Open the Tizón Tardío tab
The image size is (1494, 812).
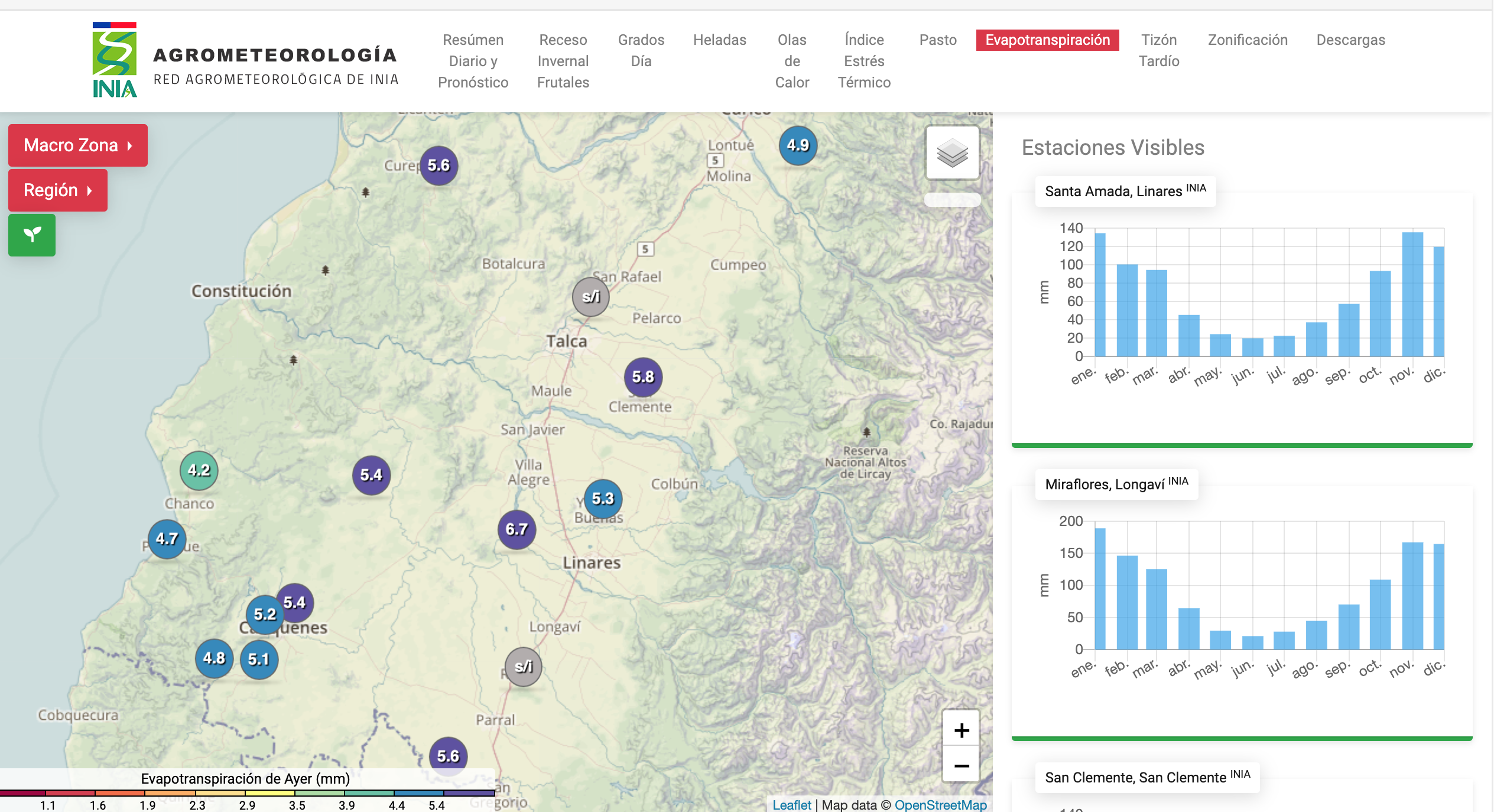pos(1159,50)
